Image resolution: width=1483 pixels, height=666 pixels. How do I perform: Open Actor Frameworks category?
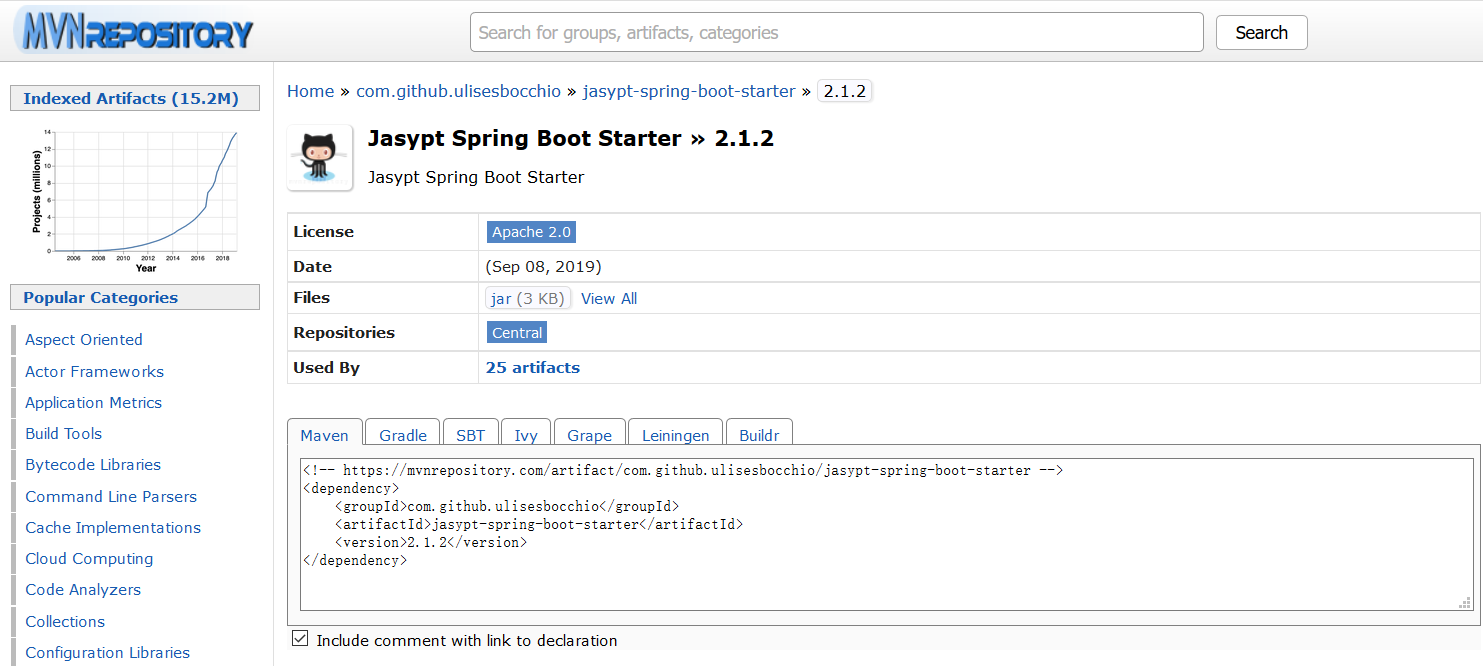(95, 371)
